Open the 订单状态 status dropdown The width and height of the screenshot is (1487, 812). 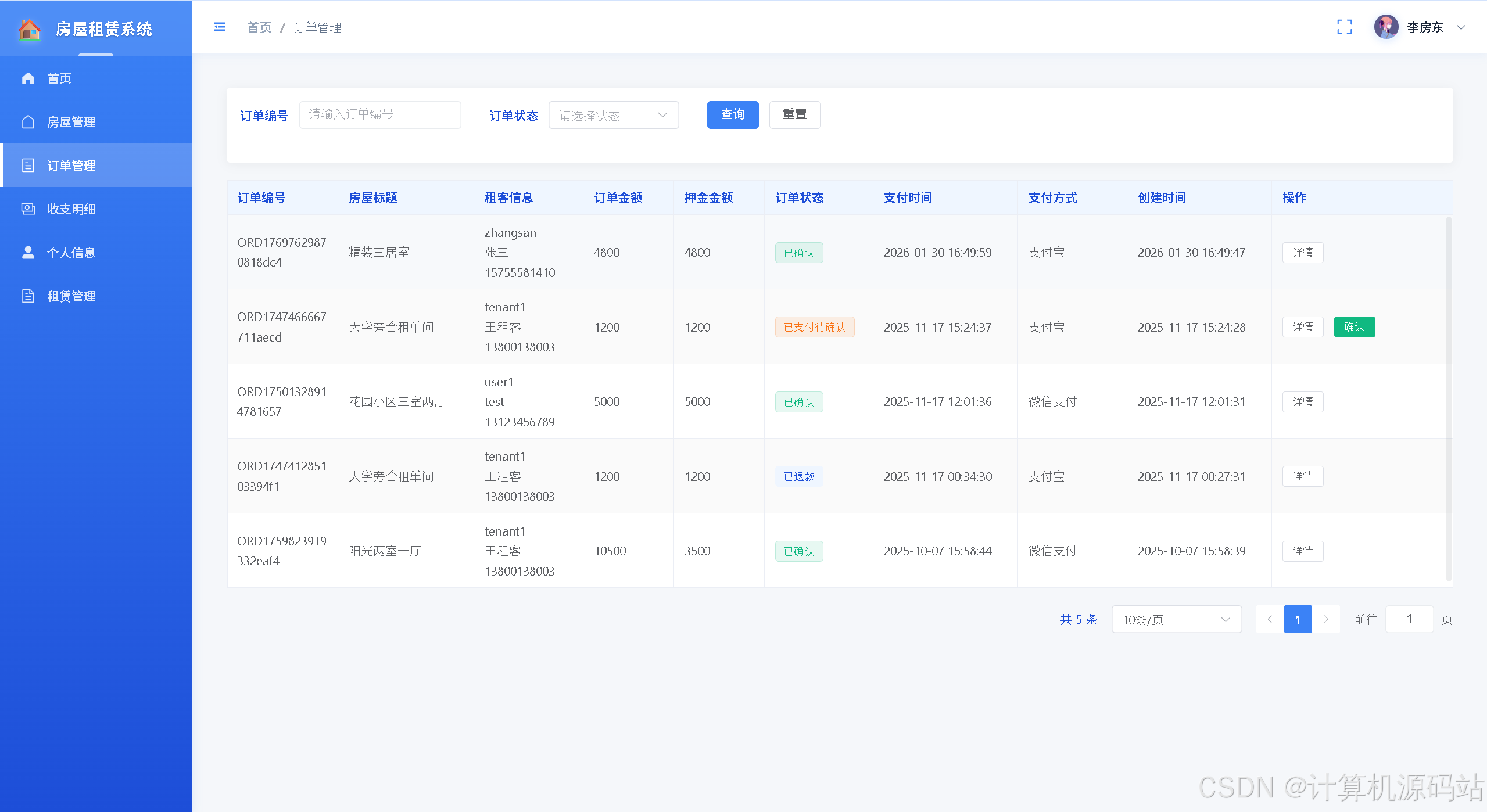(x=613, y=115)
